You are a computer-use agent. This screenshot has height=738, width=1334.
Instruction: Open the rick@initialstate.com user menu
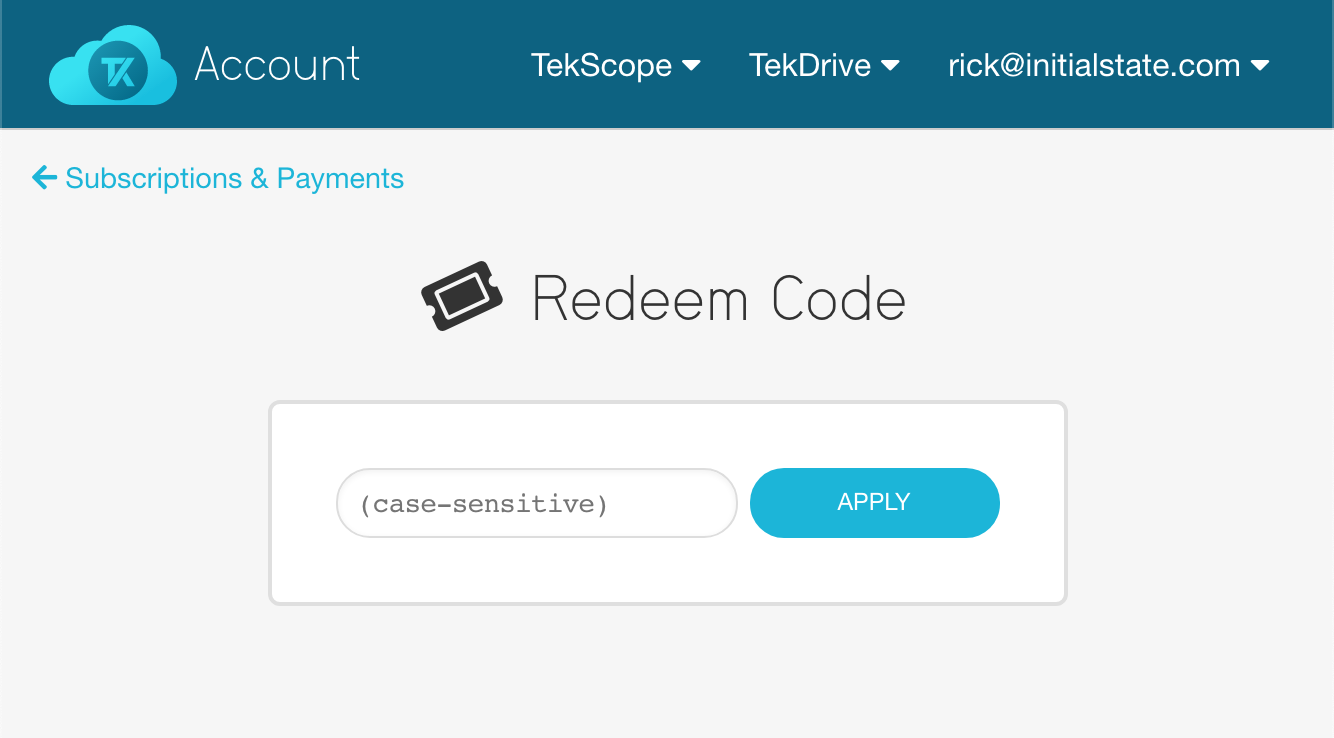point(1094,66)
